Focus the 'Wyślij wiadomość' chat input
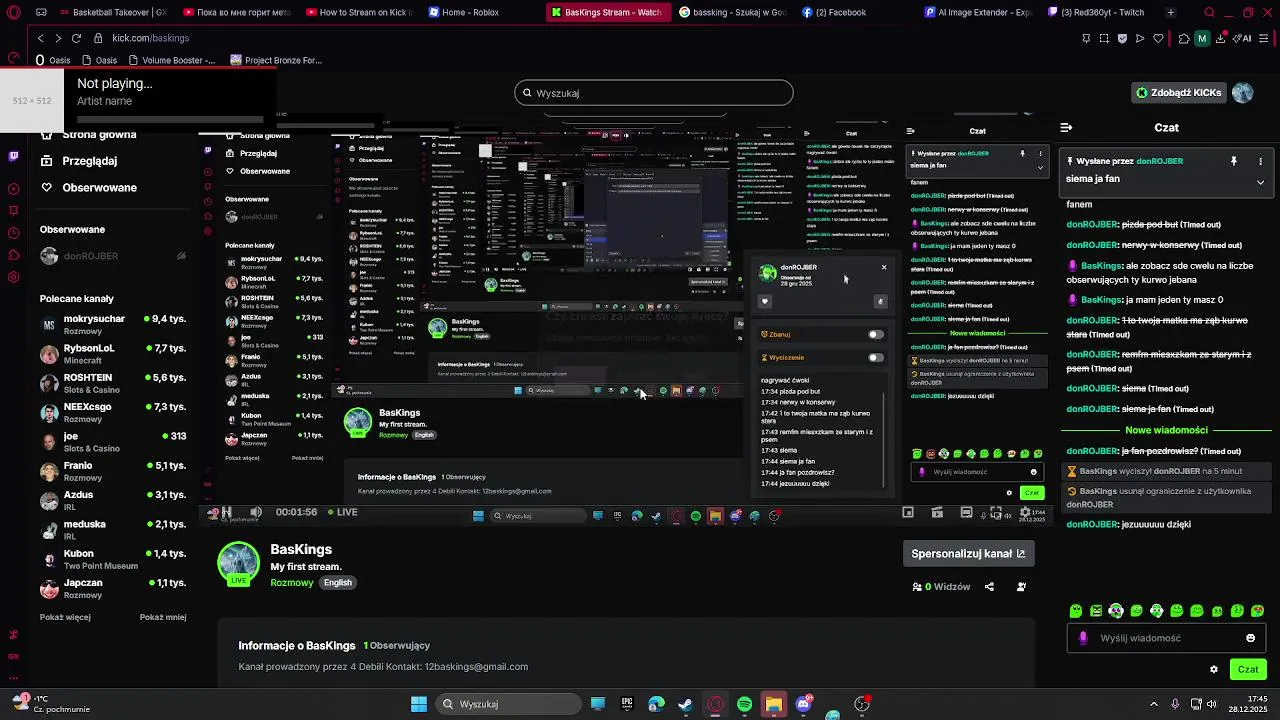 [x=1165, y=638]
